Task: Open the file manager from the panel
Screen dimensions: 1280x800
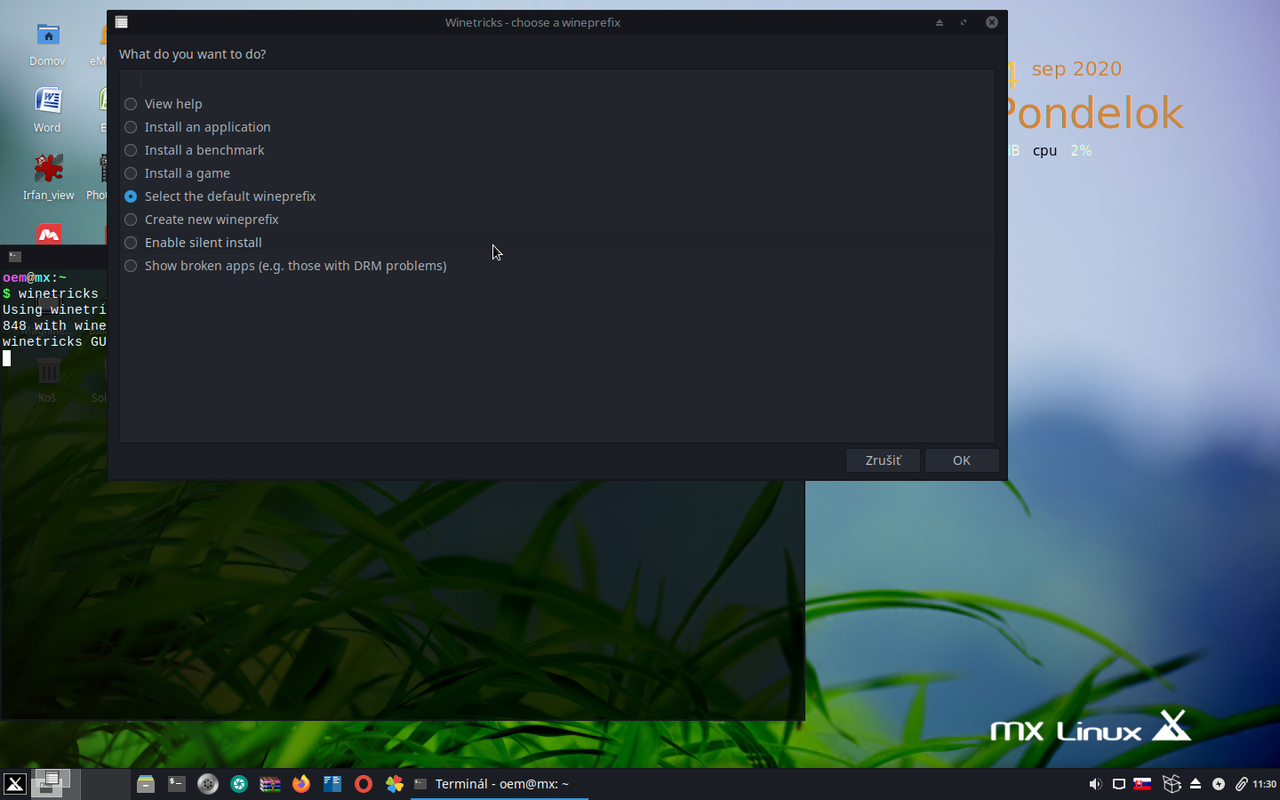Action: 146,784
